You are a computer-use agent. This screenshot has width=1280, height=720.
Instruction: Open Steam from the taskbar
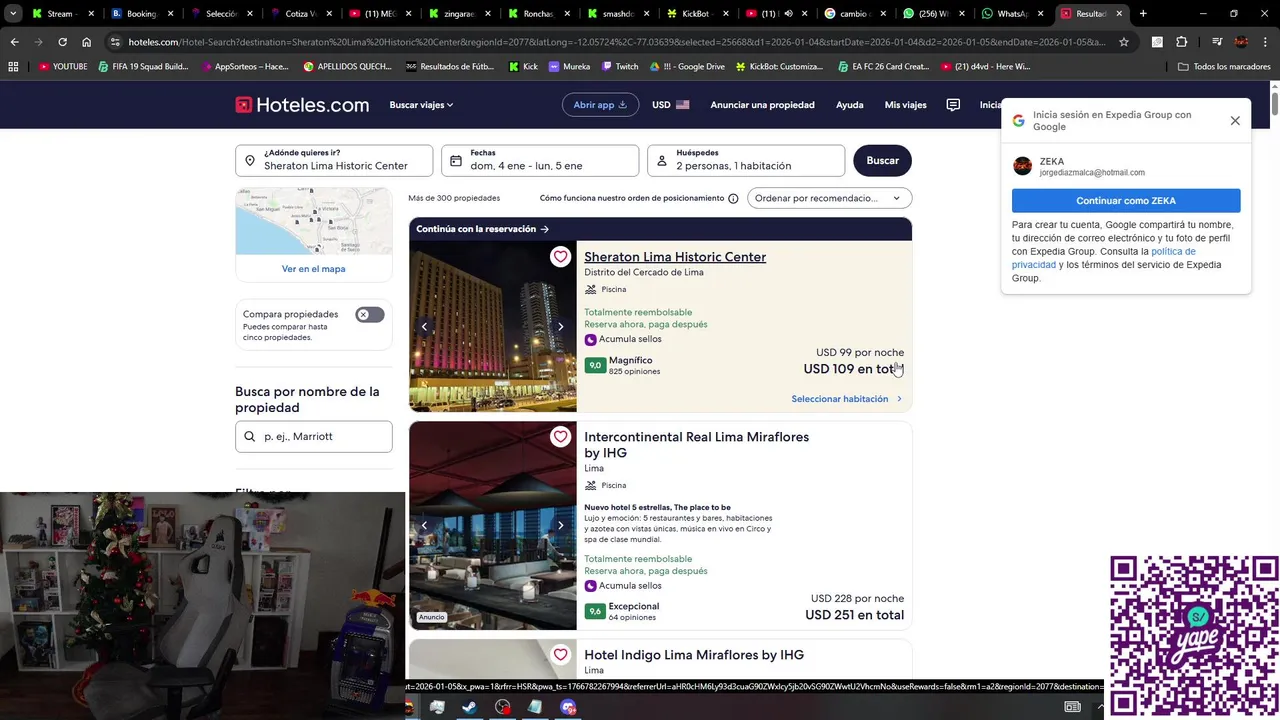click(469, 707)
